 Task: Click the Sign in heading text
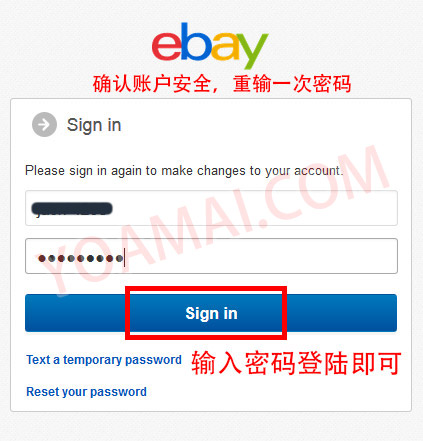[94, 125]
